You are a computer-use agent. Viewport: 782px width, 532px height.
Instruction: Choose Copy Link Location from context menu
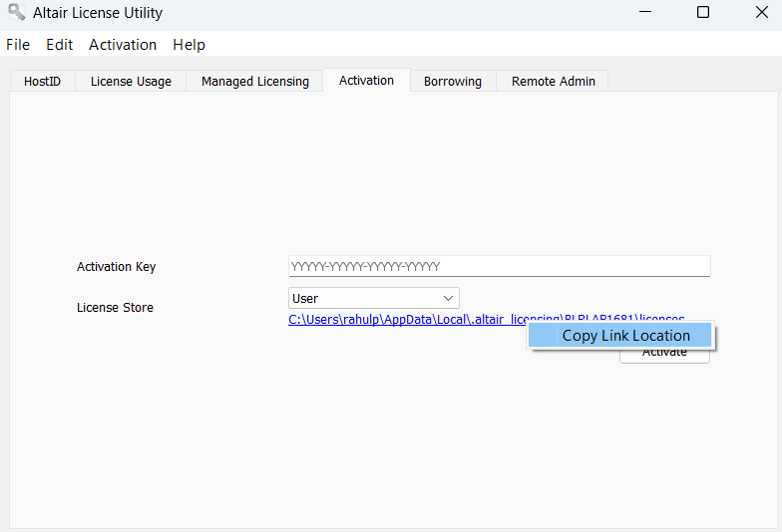pos(625,336)
